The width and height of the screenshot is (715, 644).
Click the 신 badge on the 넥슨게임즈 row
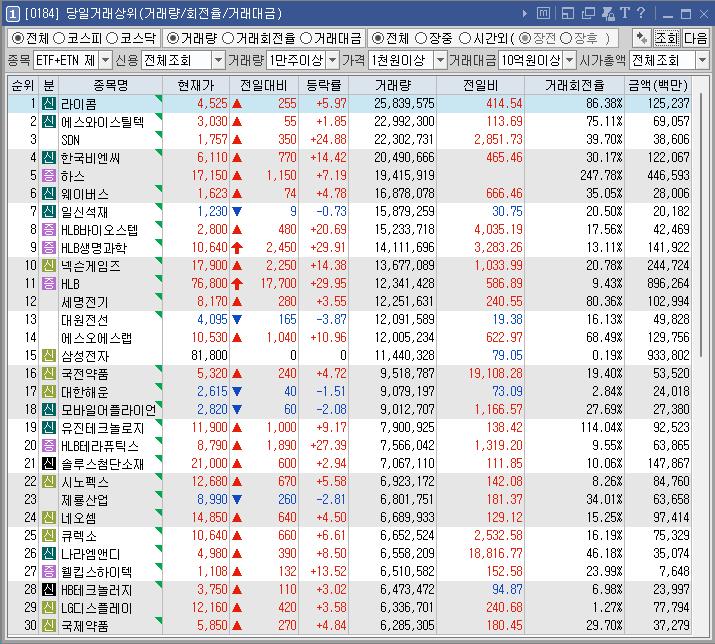(x=48, y=265)
